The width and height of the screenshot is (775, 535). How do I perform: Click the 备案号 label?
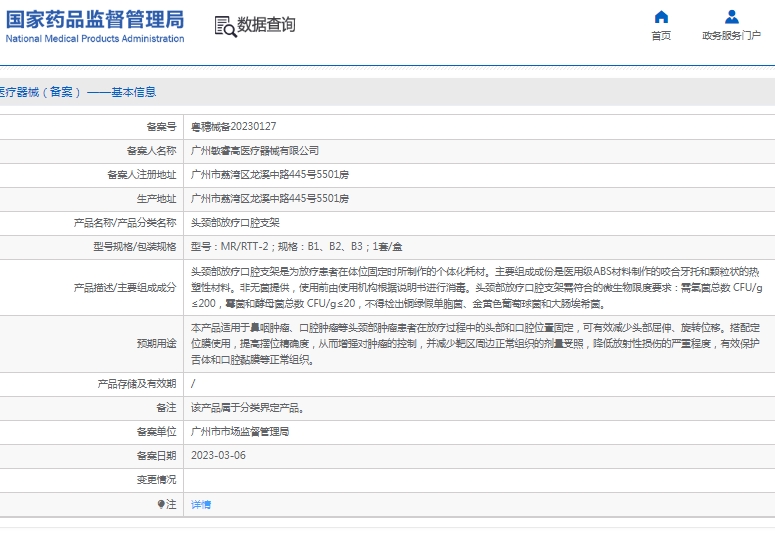[x=162, y=127]
